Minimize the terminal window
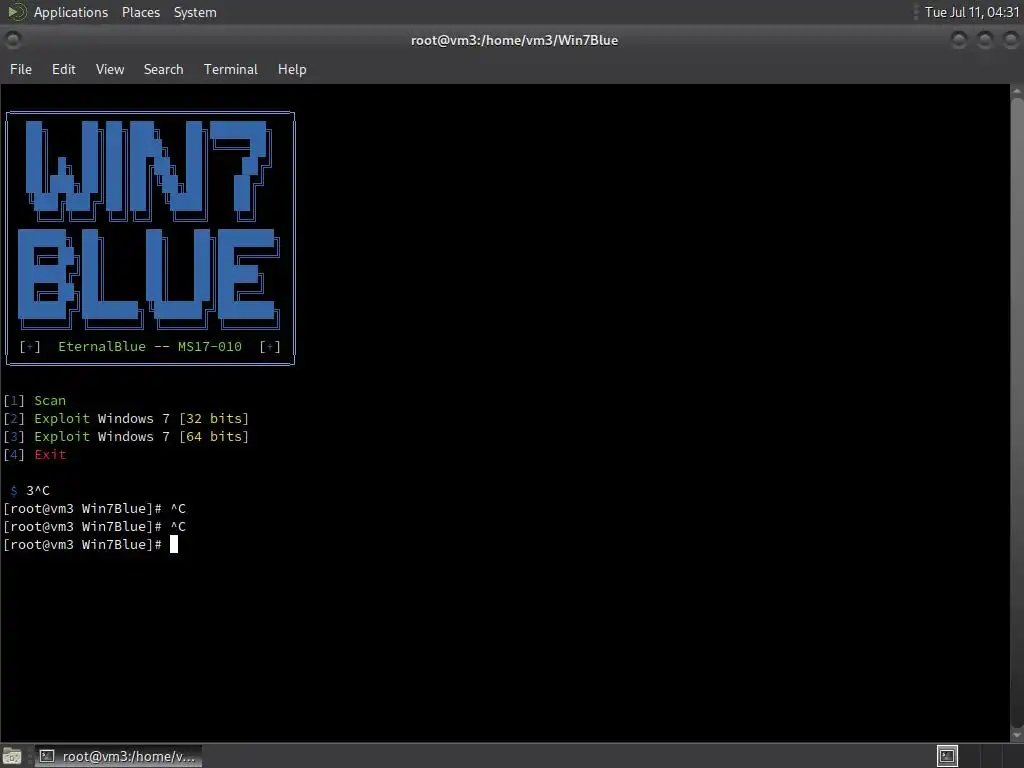The image size is (1024, 768). pyautogui.click(x=959, y=40)
